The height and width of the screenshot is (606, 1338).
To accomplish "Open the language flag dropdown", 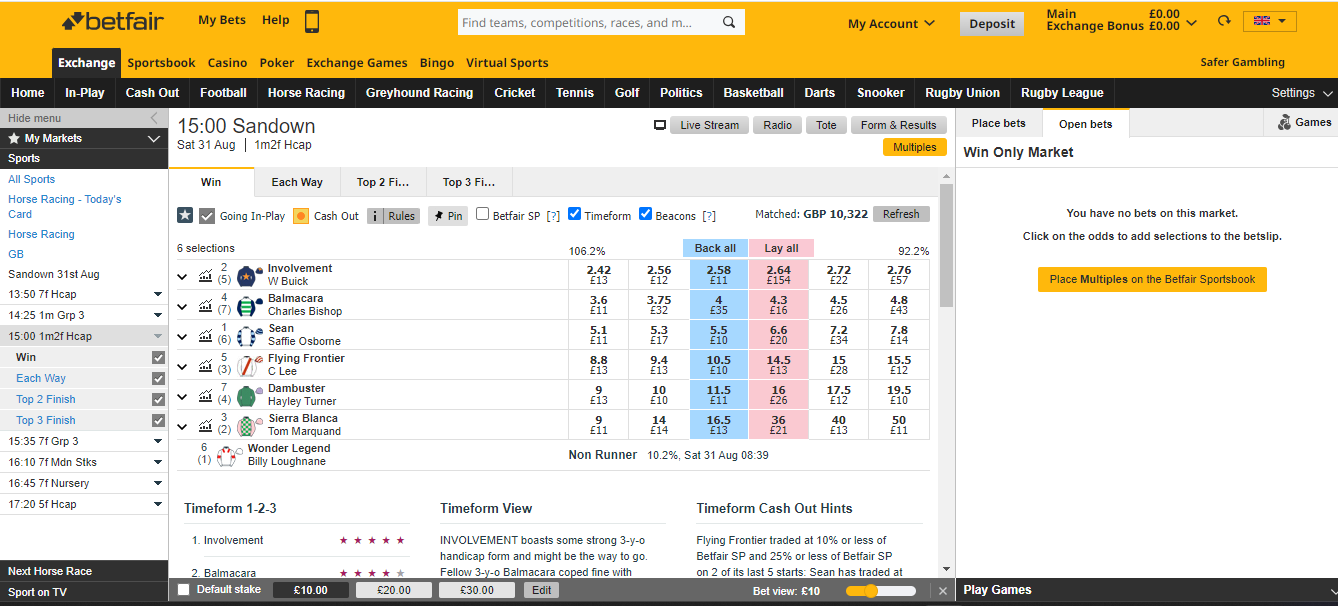I will 1269,21.
